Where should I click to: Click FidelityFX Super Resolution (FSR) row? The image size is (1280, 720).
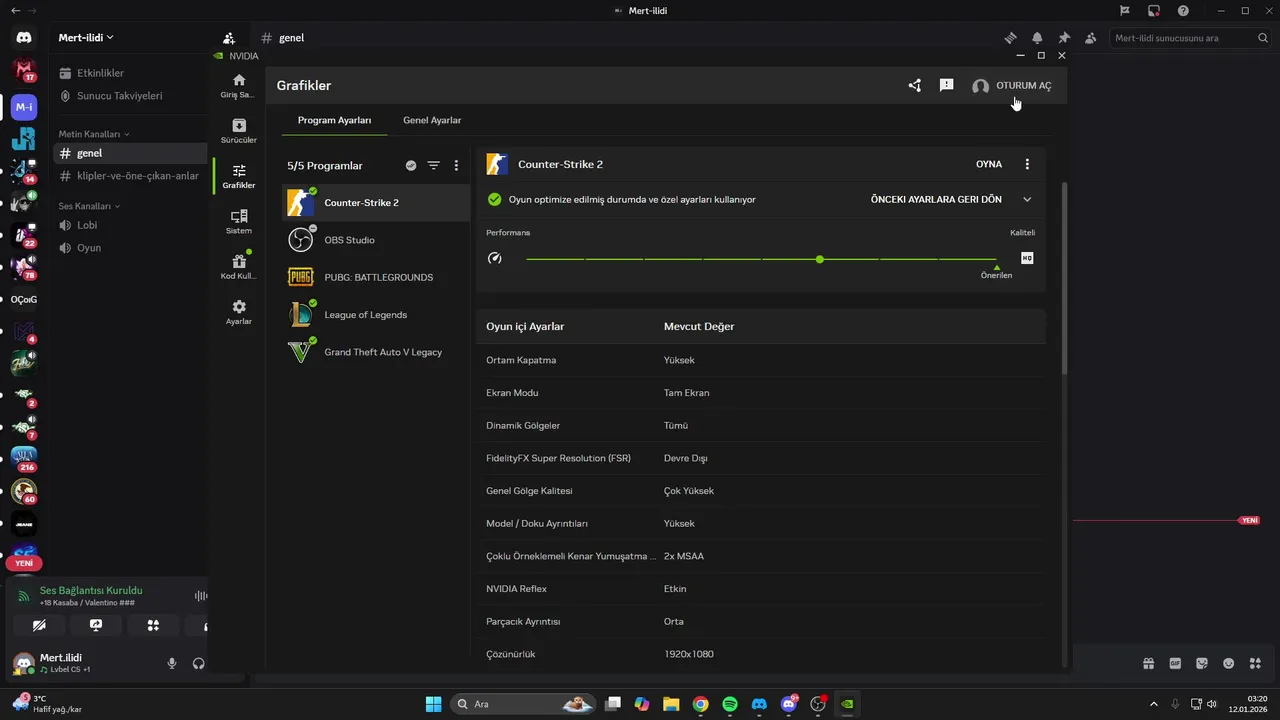coord(761,458)
